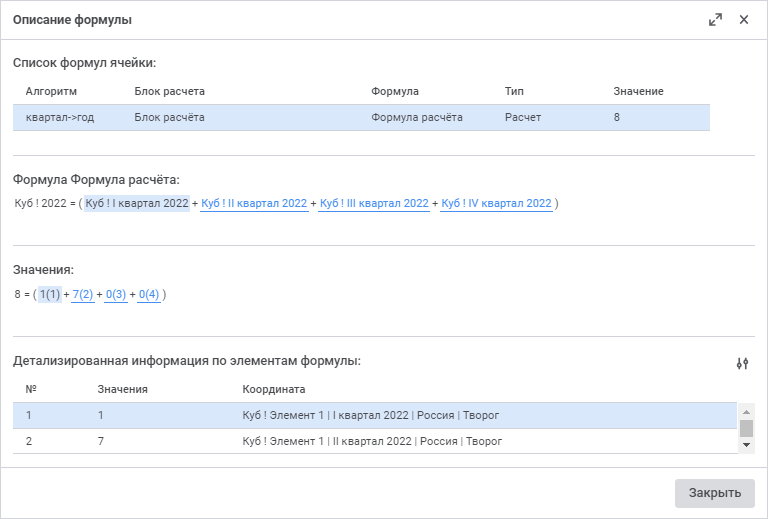Select the 0(3) value link
The image size is (768, 519).
(116, 295)
